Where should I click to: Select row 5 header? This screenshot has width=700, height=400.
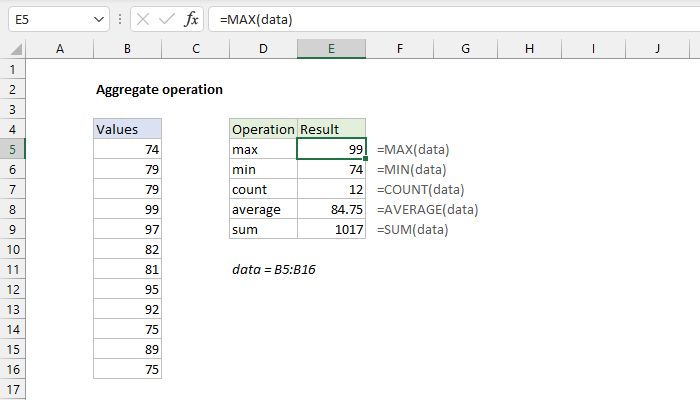12,149
